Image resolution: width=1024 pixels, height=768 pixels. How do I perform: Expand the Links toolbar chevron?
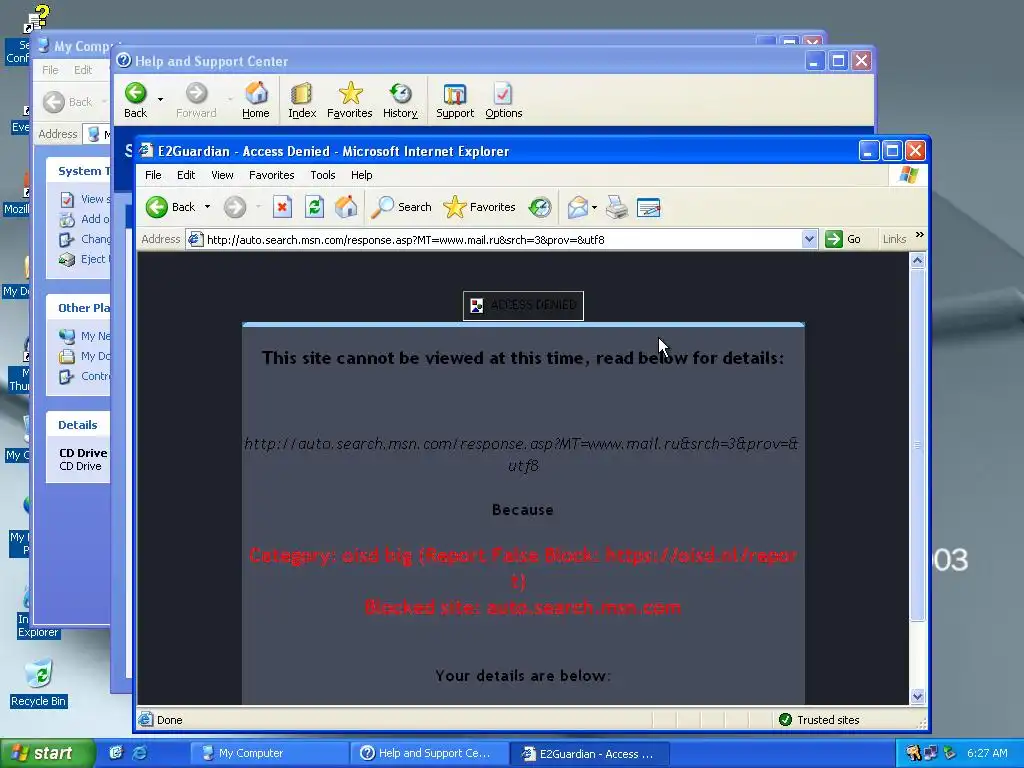(x=920, y=235)
